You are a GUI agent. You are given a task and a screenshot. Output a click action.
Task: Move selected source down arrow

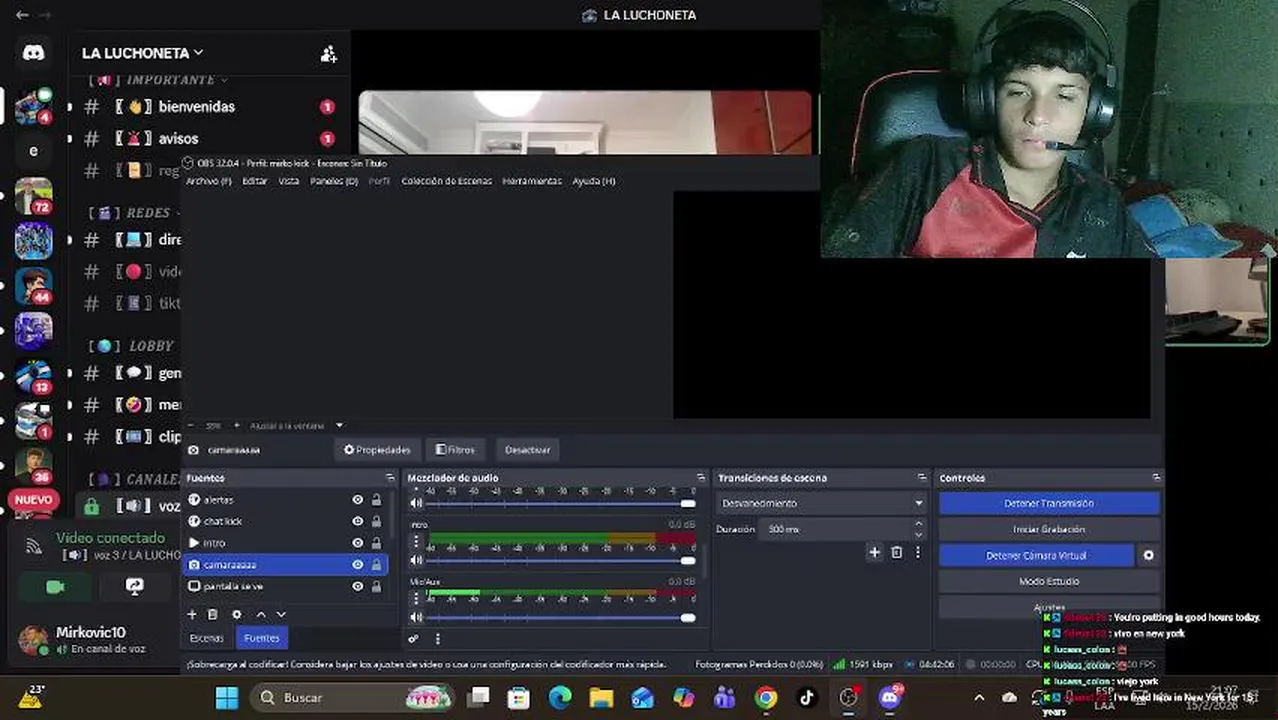(x=281, y=614)
